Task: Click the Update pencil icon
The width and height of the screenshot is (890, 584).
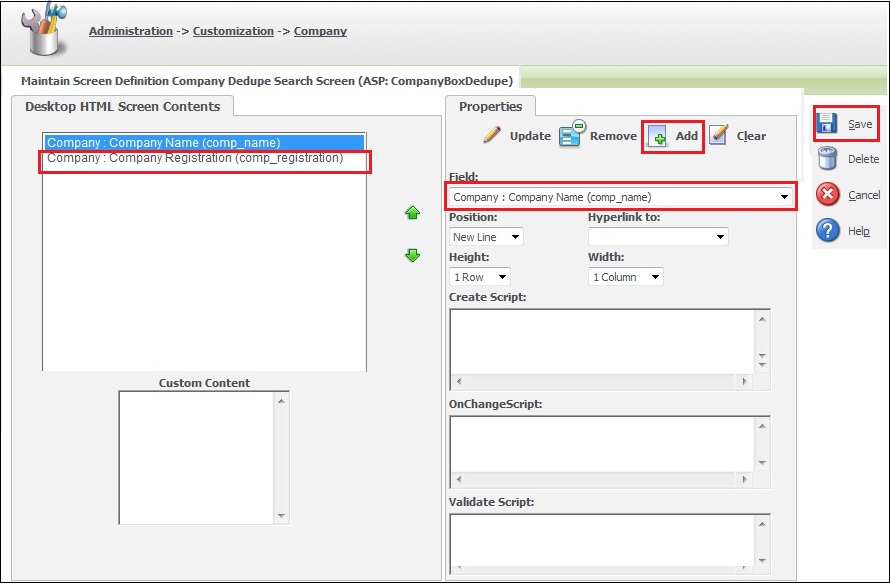Action: tap(492, 135)
